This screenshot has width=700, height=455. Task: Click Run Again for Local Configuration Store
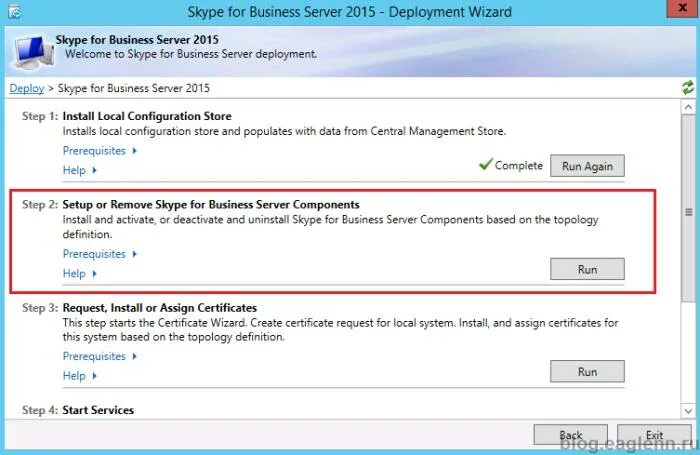point(587,166)
